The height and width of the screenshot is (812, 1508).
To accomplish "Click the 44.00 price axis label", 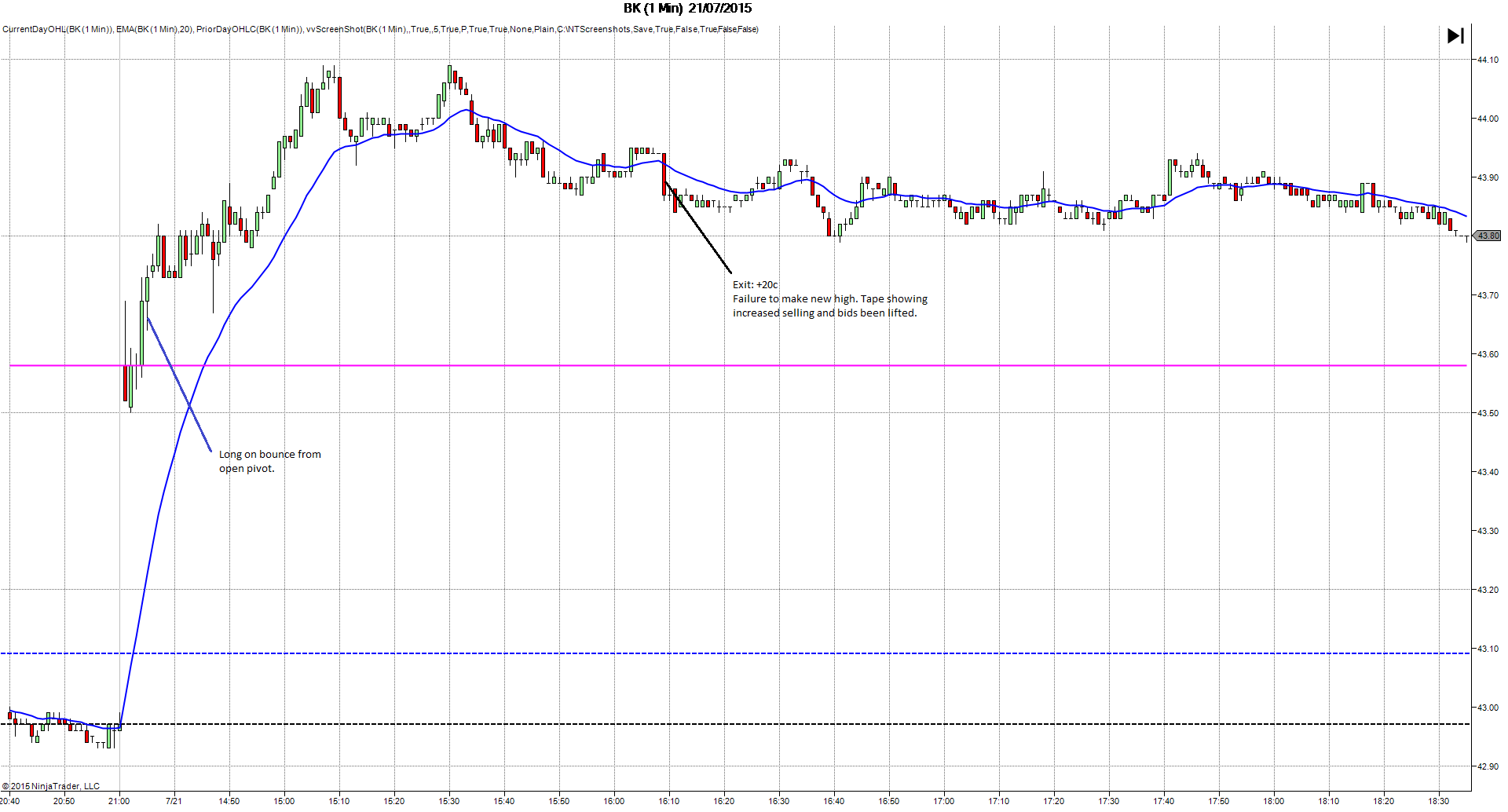I will [1487, 119].
